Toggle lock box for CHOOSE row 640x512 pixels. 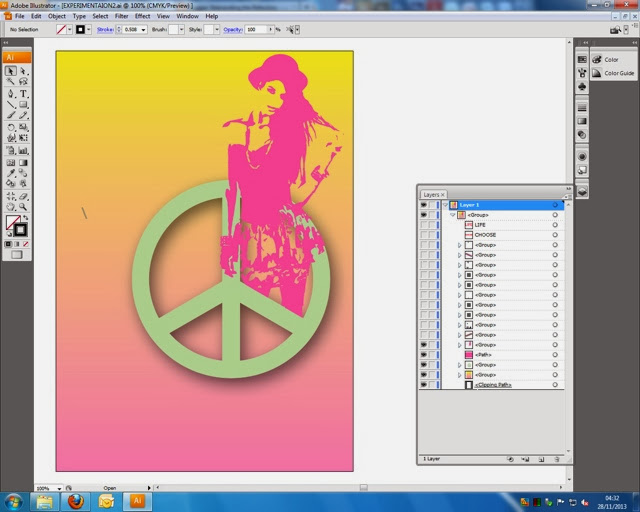pos(432,235)
